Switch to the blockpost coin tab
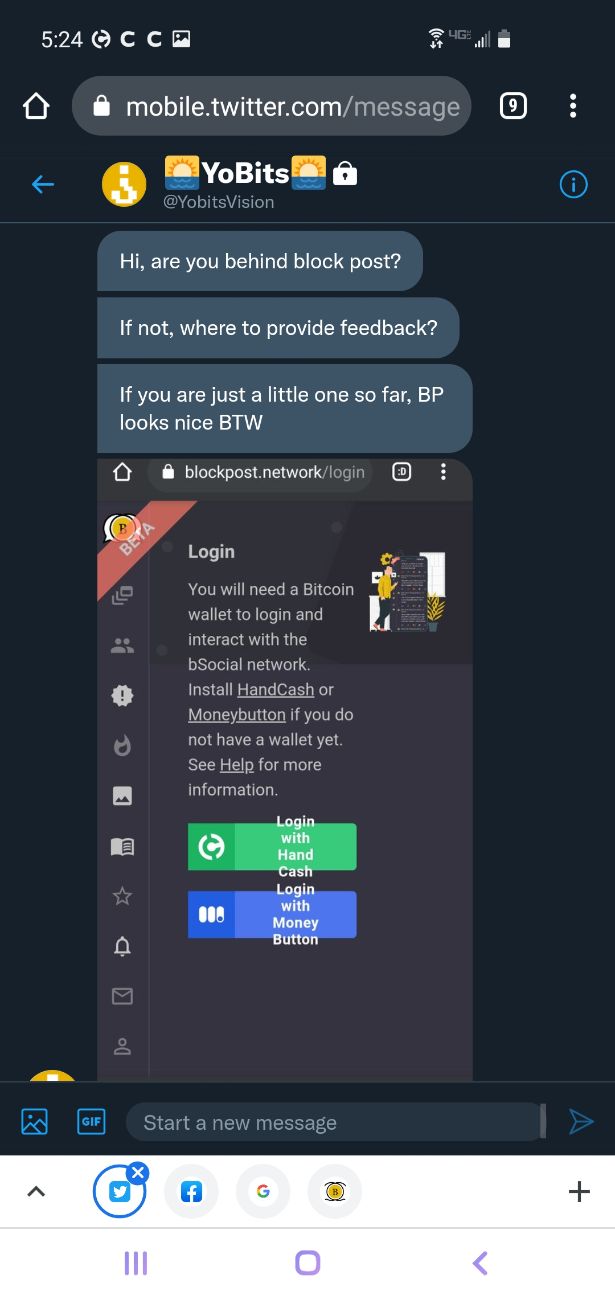This screenshot has width=615, height=1299. (x=335, y=1191)
